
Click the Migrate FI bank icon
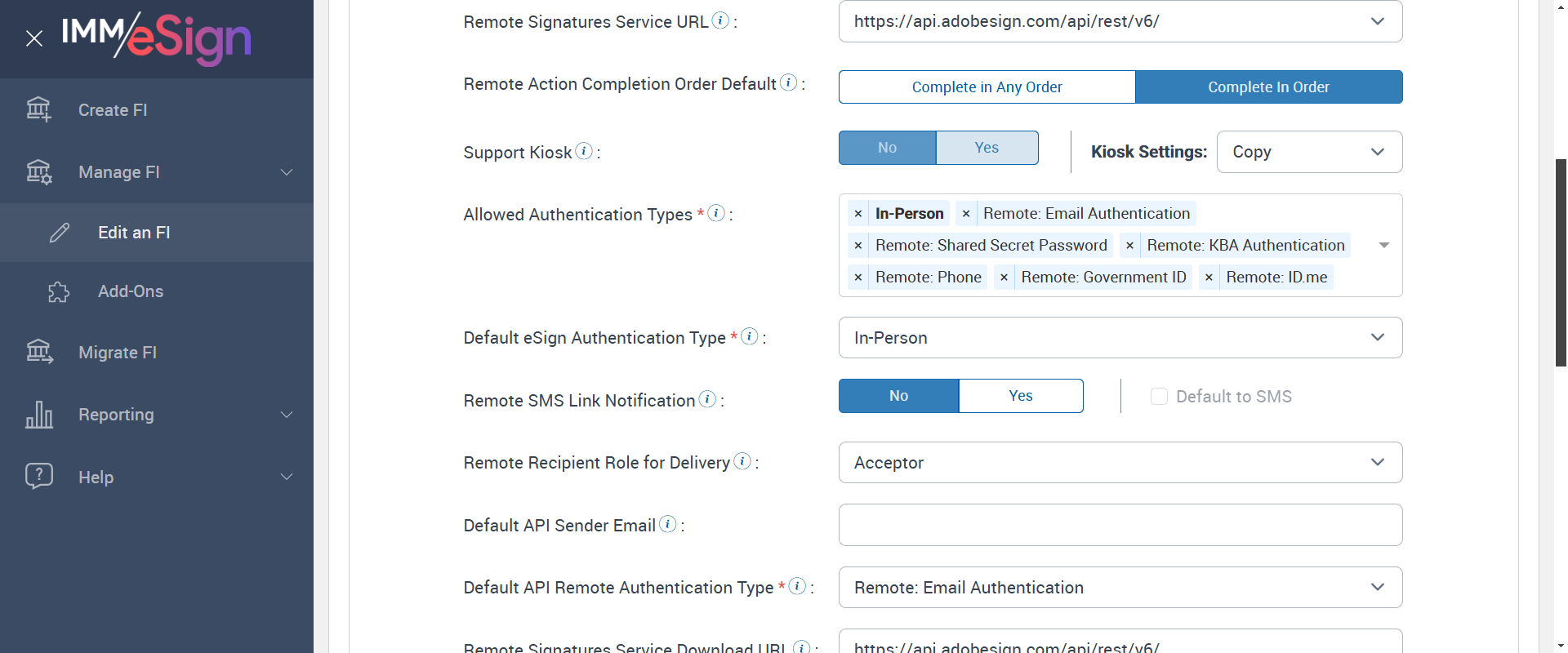tap(38, 352)
